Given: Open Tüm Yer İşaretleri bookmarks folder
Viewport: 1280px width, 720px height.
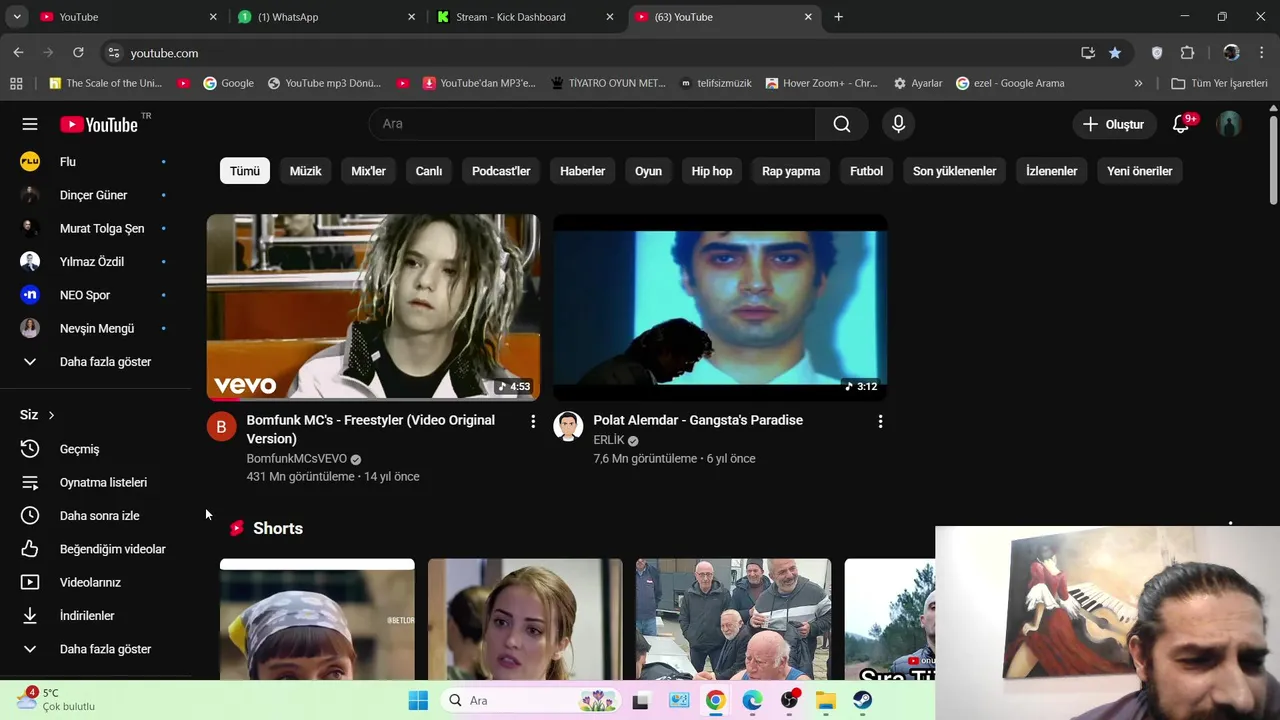Looking at the screenshot, I should click(1219, 83).
